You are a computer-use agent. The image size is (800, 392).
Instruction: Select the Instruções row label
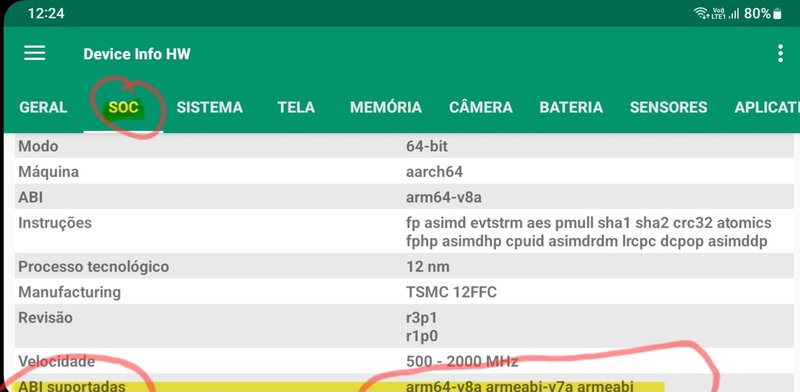click(x=55, y=223)
